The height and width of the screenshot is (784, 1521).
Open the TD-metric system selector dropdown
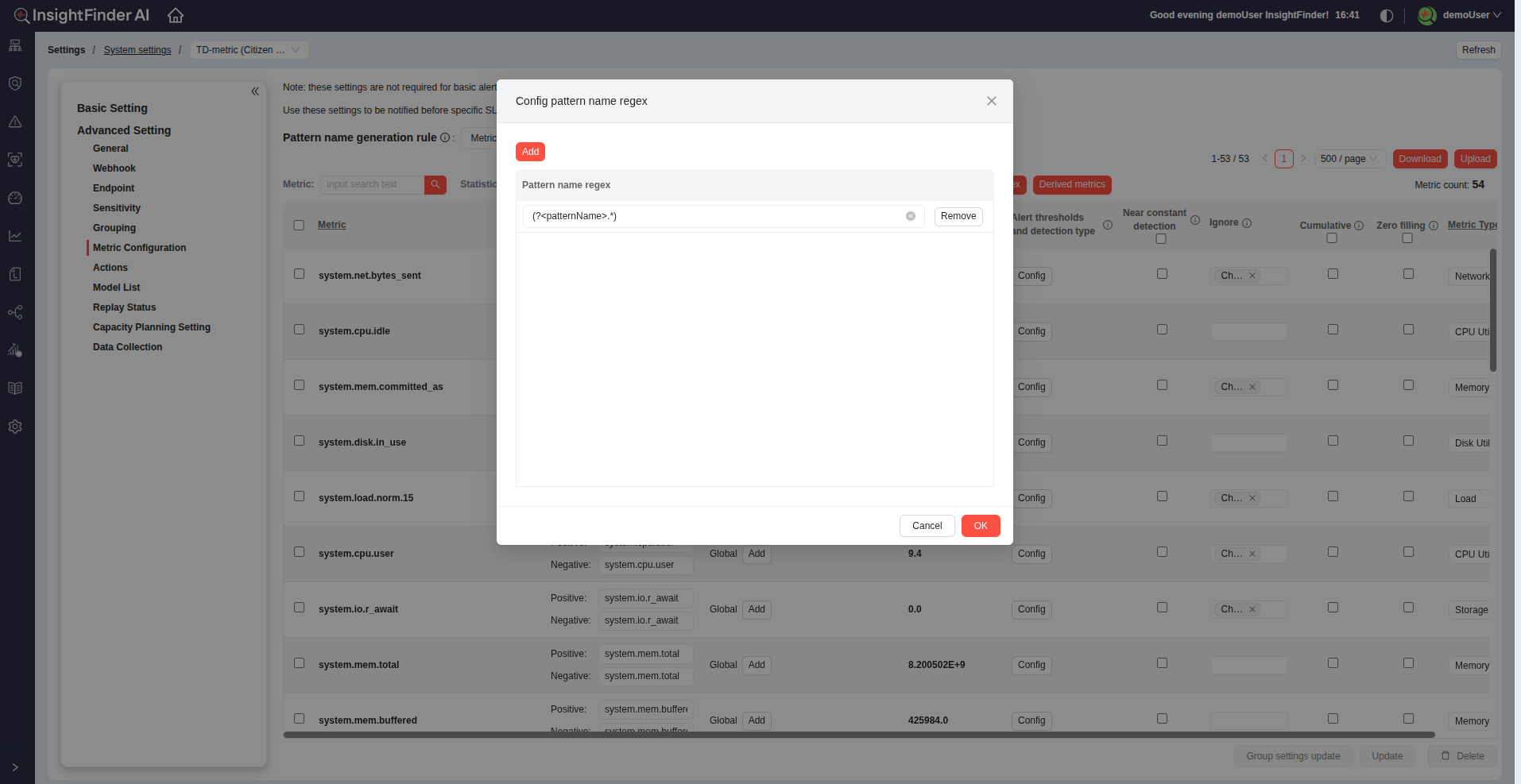(248, 50)
